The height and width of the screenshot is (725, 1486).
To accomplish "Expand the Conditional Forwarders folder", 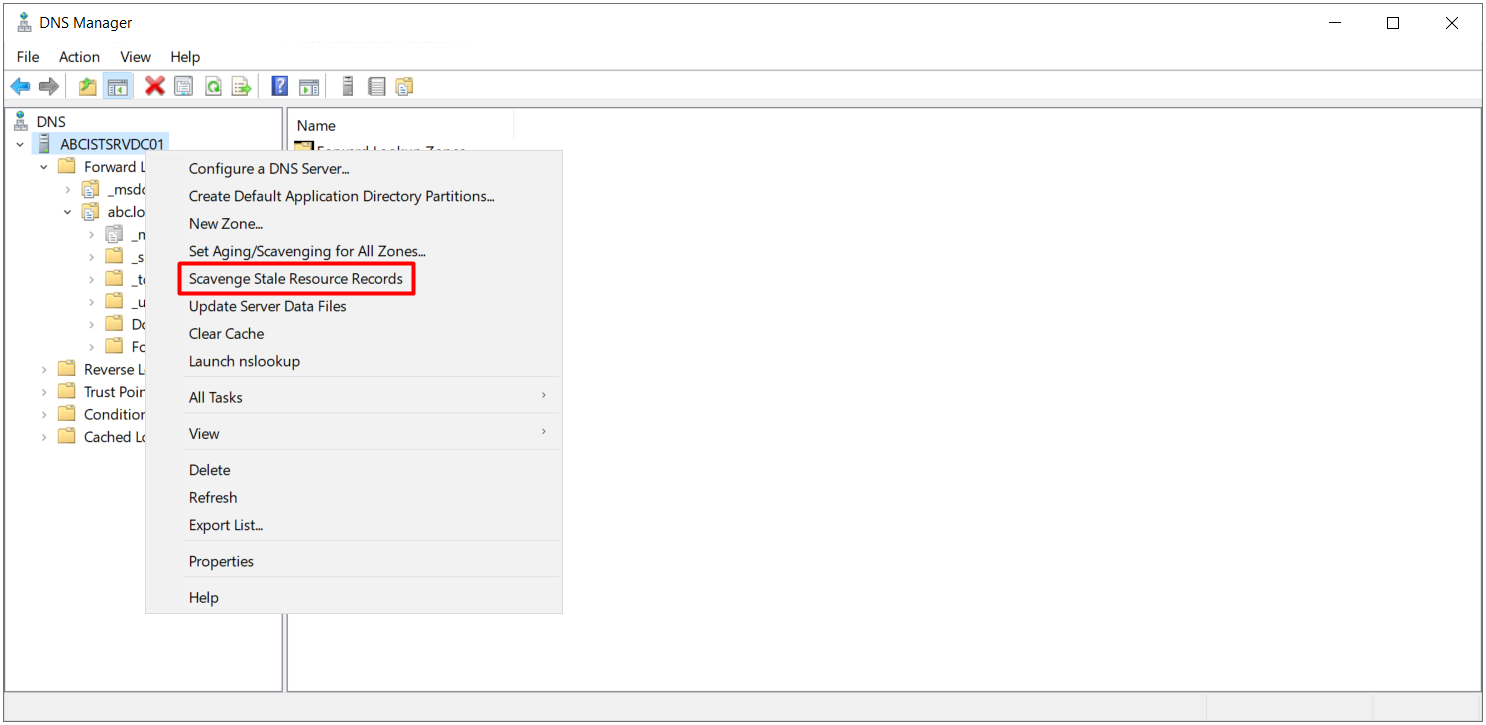I will click(44, 414).
